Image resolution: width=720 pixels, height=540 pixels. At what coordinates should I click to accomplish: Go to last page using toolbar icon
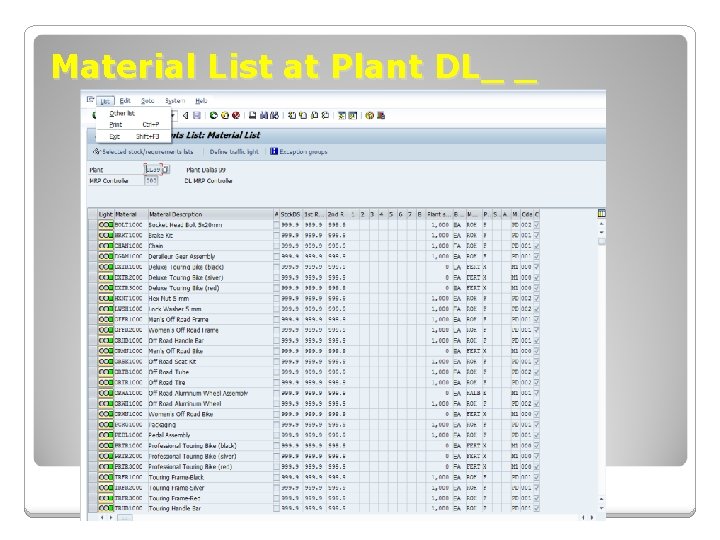(325, 116)
